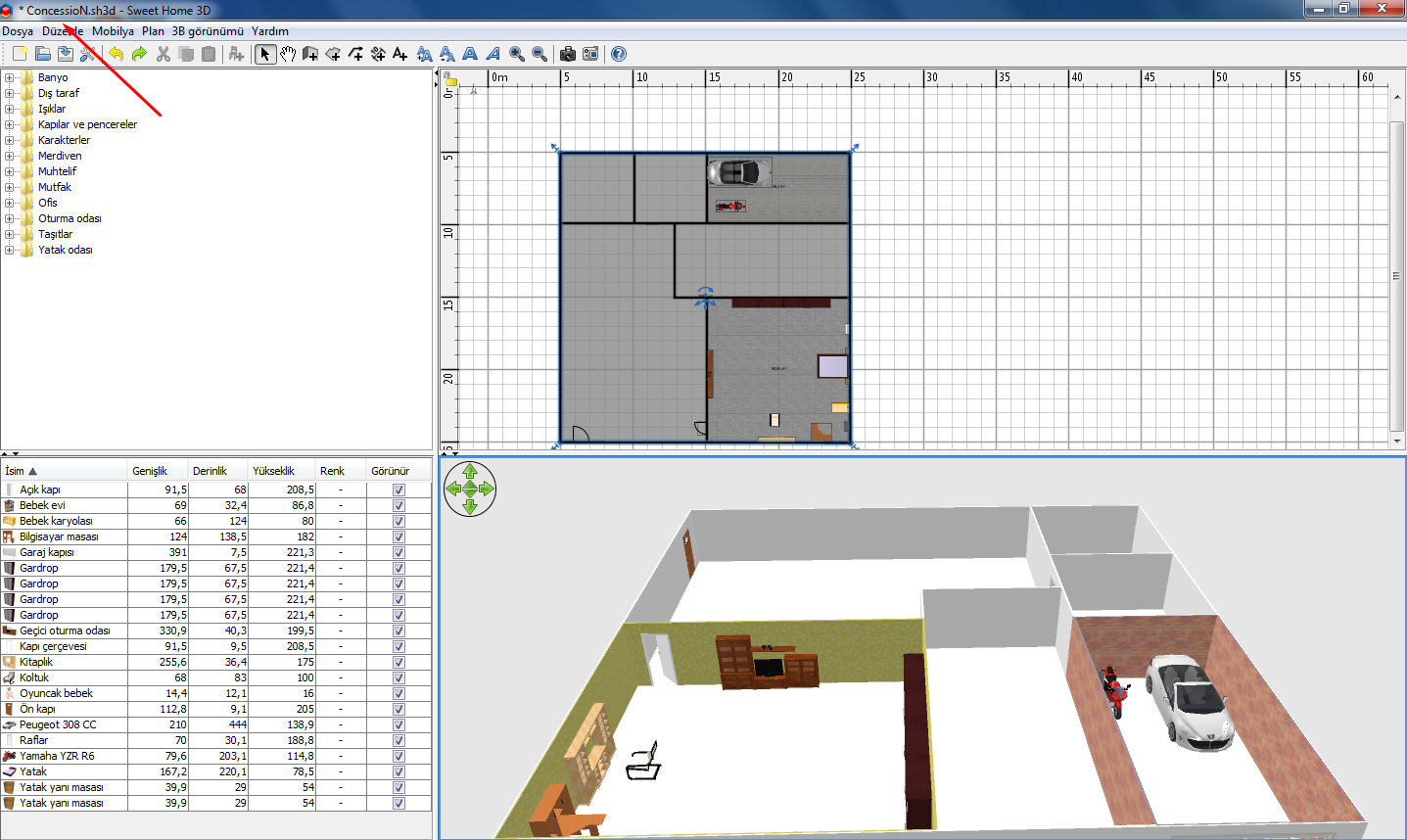Viewport: 1407px width, 840px height.
Task: Sort furniture by Derinlik column
Action: click(x=218, y=471)
